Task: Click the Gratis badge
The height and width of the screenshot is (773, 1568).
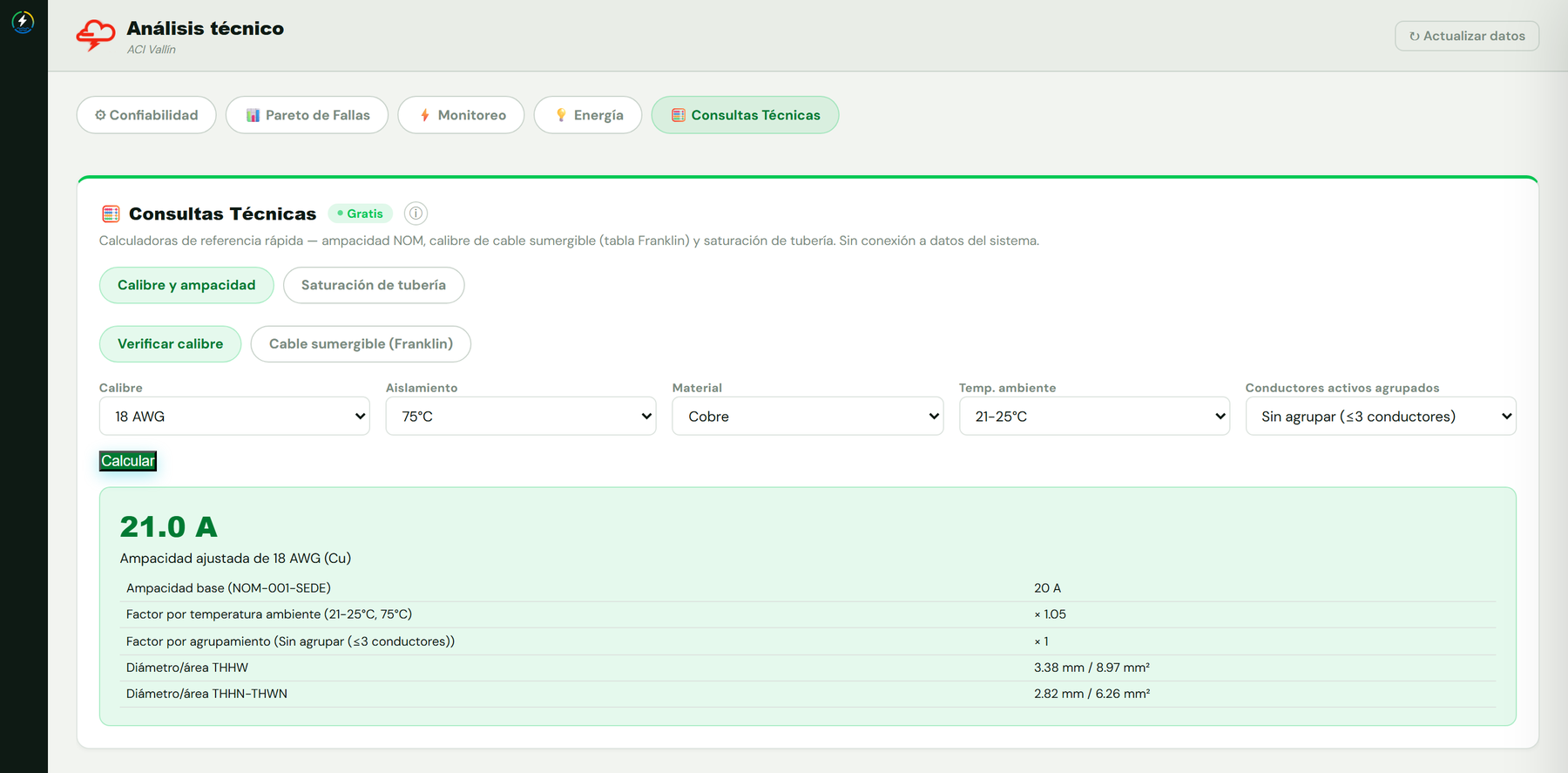Action: (x=361, y=214)
